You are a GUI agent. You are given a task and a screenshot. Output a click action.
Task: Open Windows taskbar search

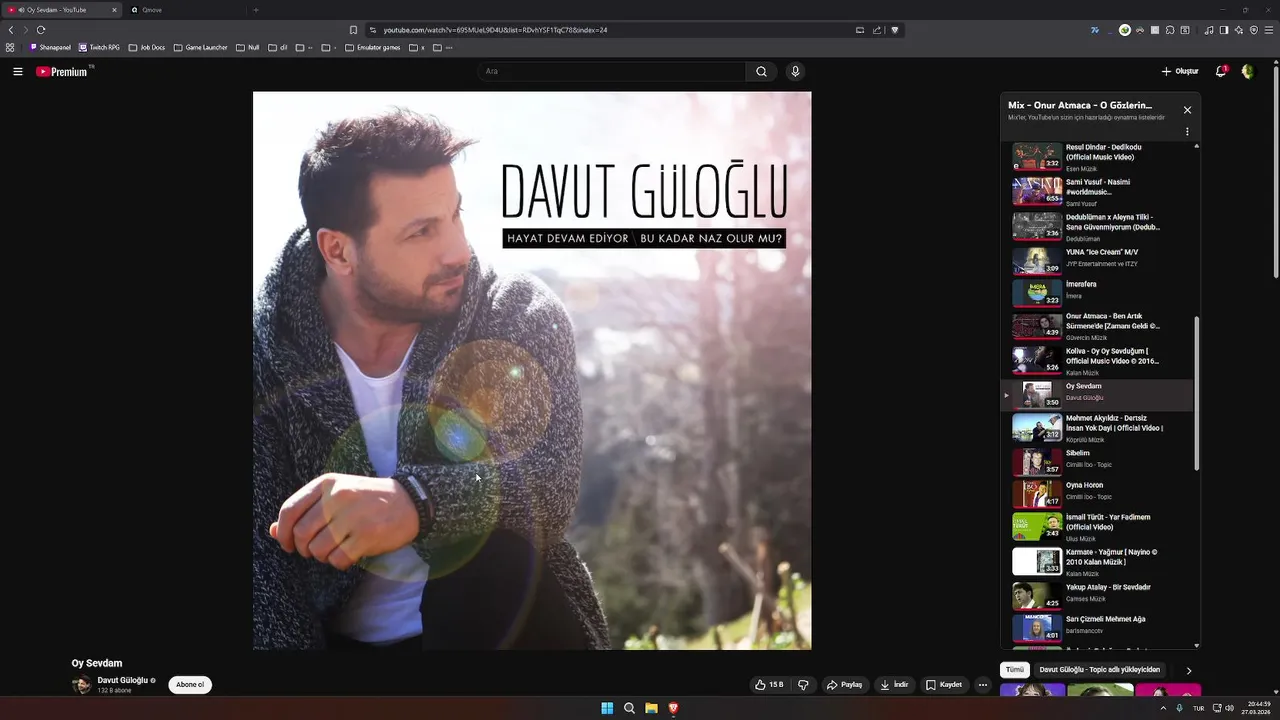point(629,708)
